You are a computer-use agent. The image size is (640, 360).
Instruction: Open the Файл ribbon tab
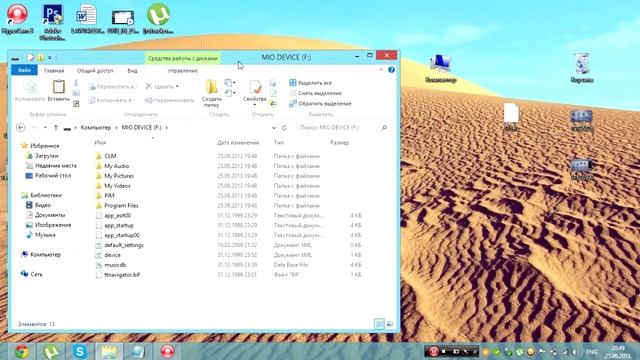(24, 70)
